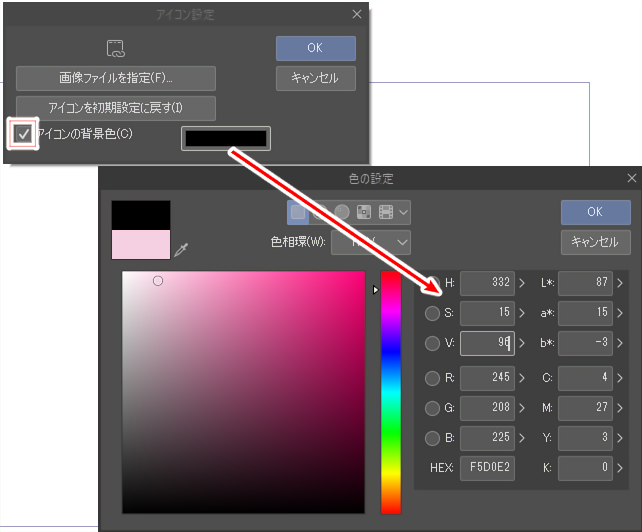Select the sphere-style color mode icon
Viewport: 642px width, 532px height.
(x=342, y=212)
